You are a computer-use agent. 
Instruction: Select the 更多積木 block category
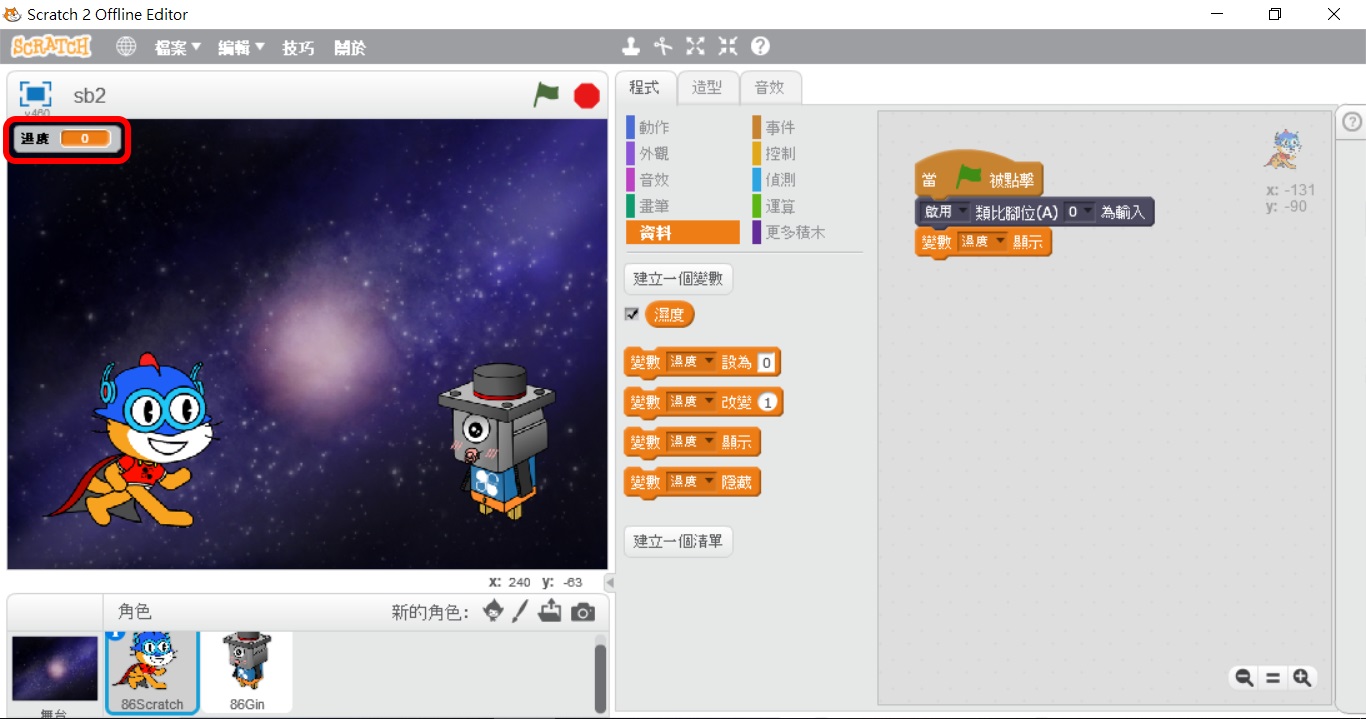click(808, 232)
